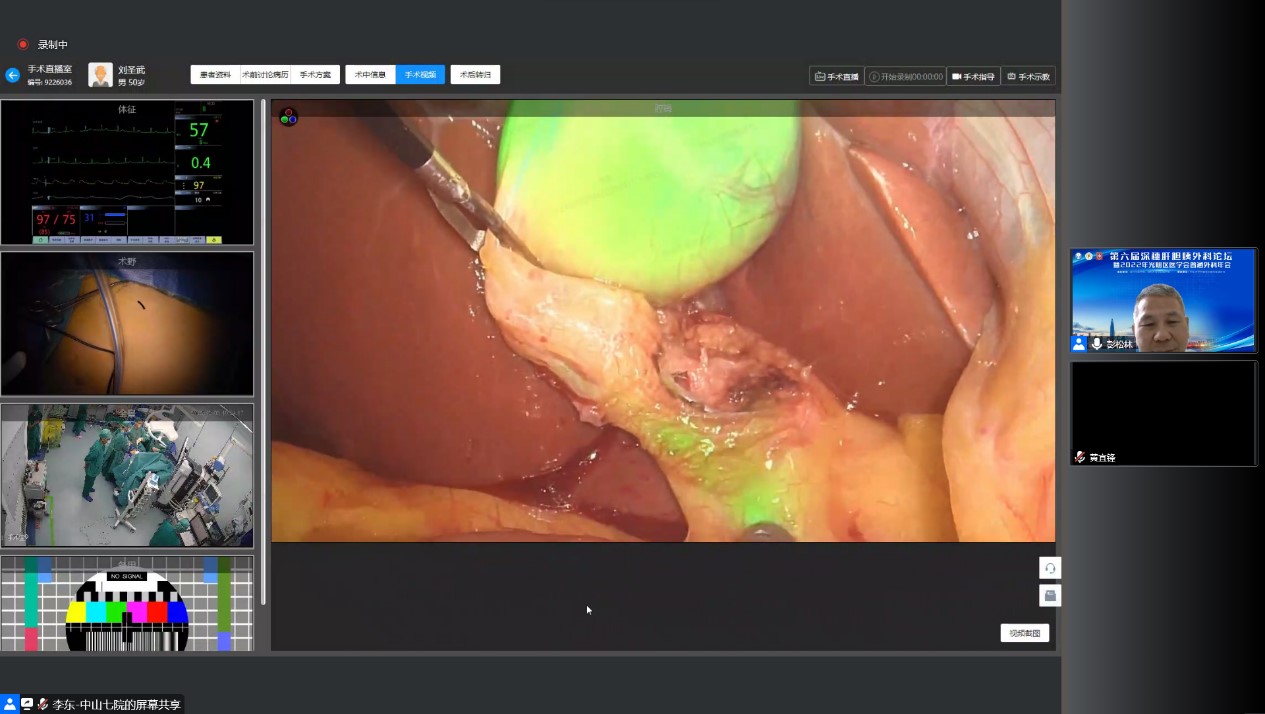1265x714 pixels.
Task: Switch to the 术前讨论病历 tab
Action: [265, 75]
